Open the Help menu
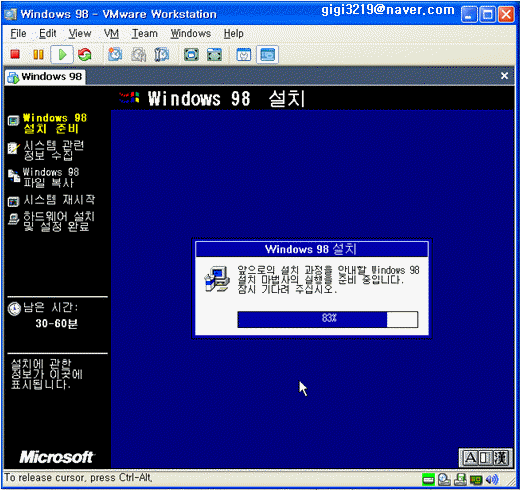 click(x=233, y=33)
